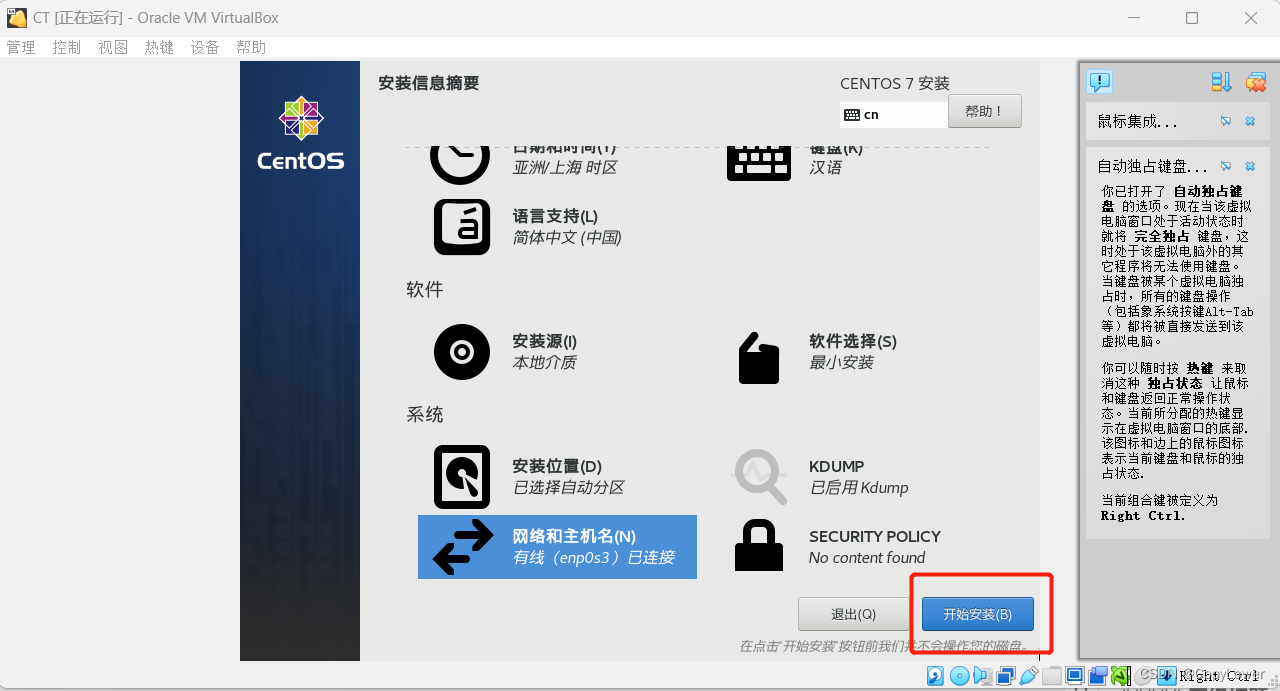This screenshot has height=691, width=1280.
Task: Click the 最小安装 status text
Action: pyautogui.click(x=841, y=362)
